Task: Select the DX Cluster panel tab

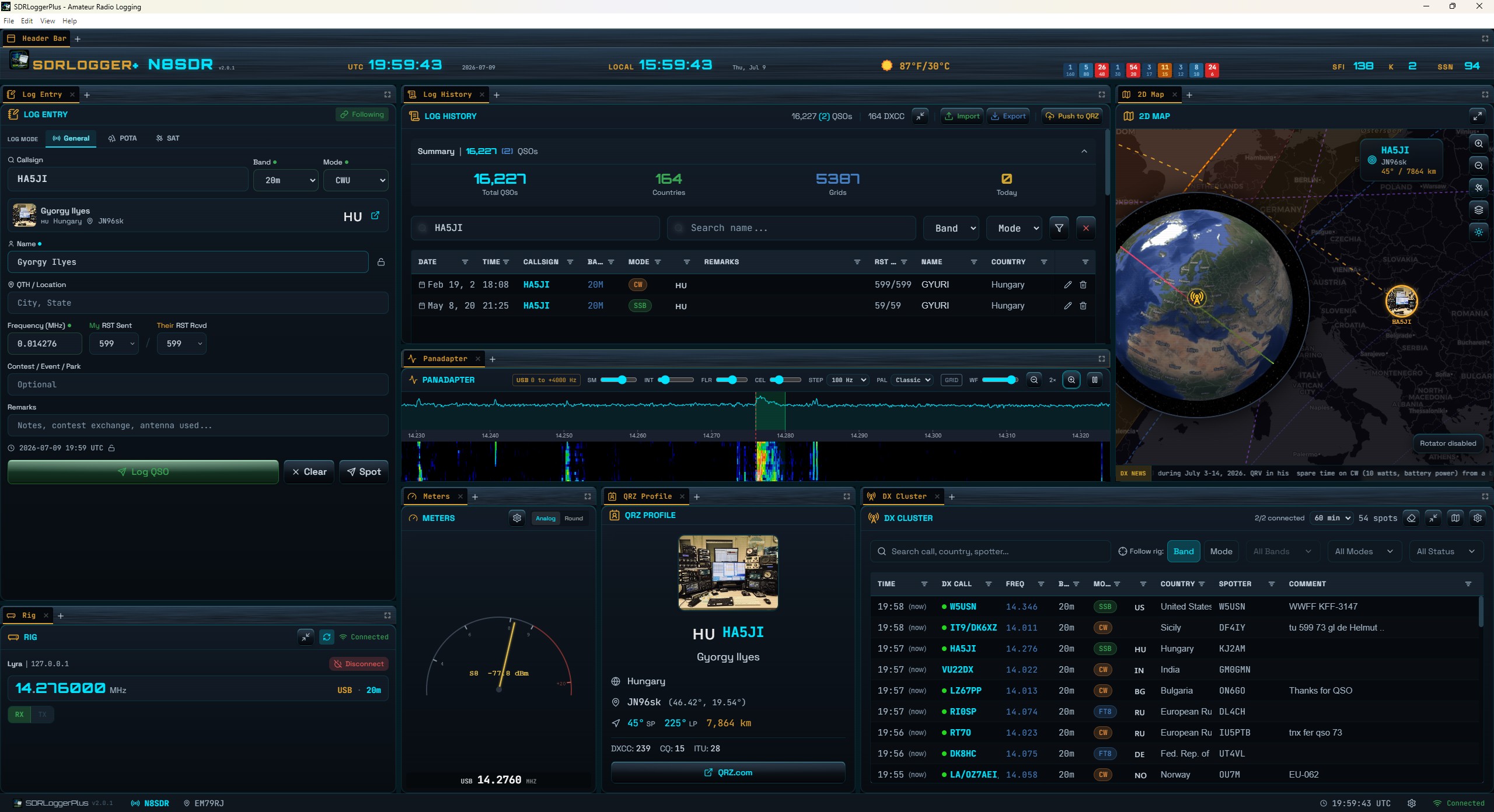Action: pyautogui.click(x=904, y=496)
